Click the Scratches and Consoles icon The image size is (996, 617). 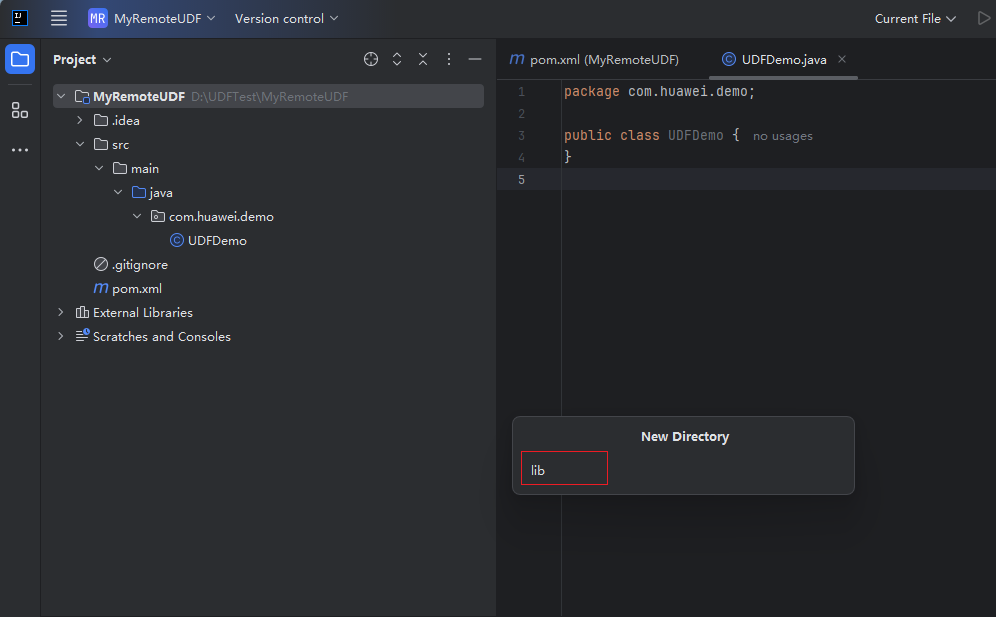[83, 336]
